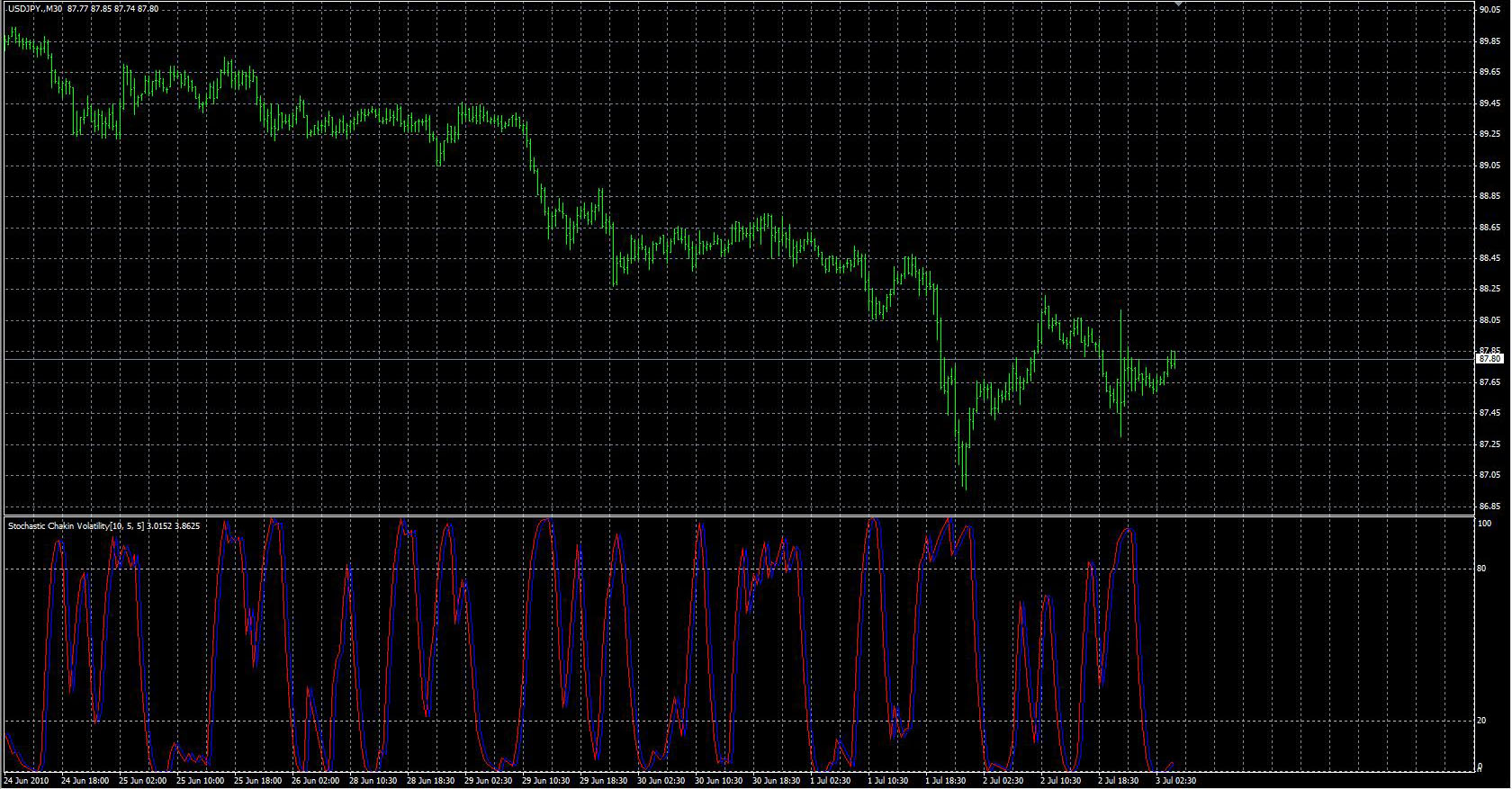1512x789 pixels.
Task: Select the 3 Jul 02:30 time label
Action: click(x=1176, y=781)
